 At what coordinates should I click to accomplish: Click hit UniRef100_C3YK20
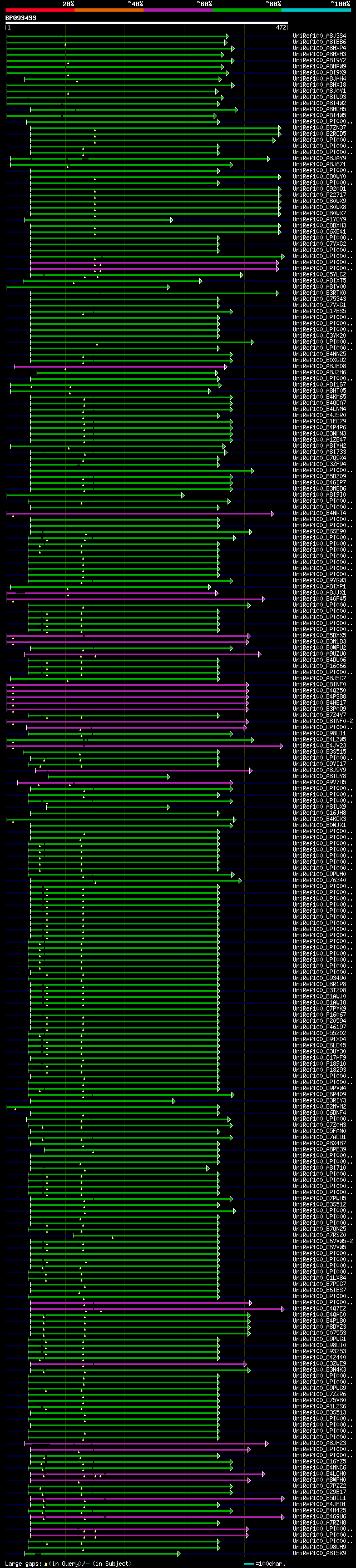pyautogui.click(x=319, y=335)
